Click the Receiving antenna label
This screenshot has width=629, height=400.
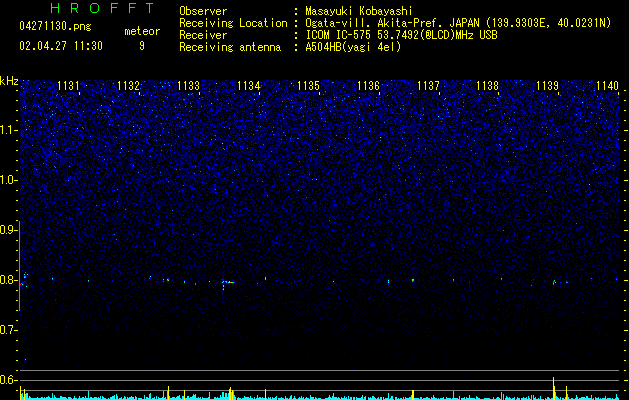230,47
